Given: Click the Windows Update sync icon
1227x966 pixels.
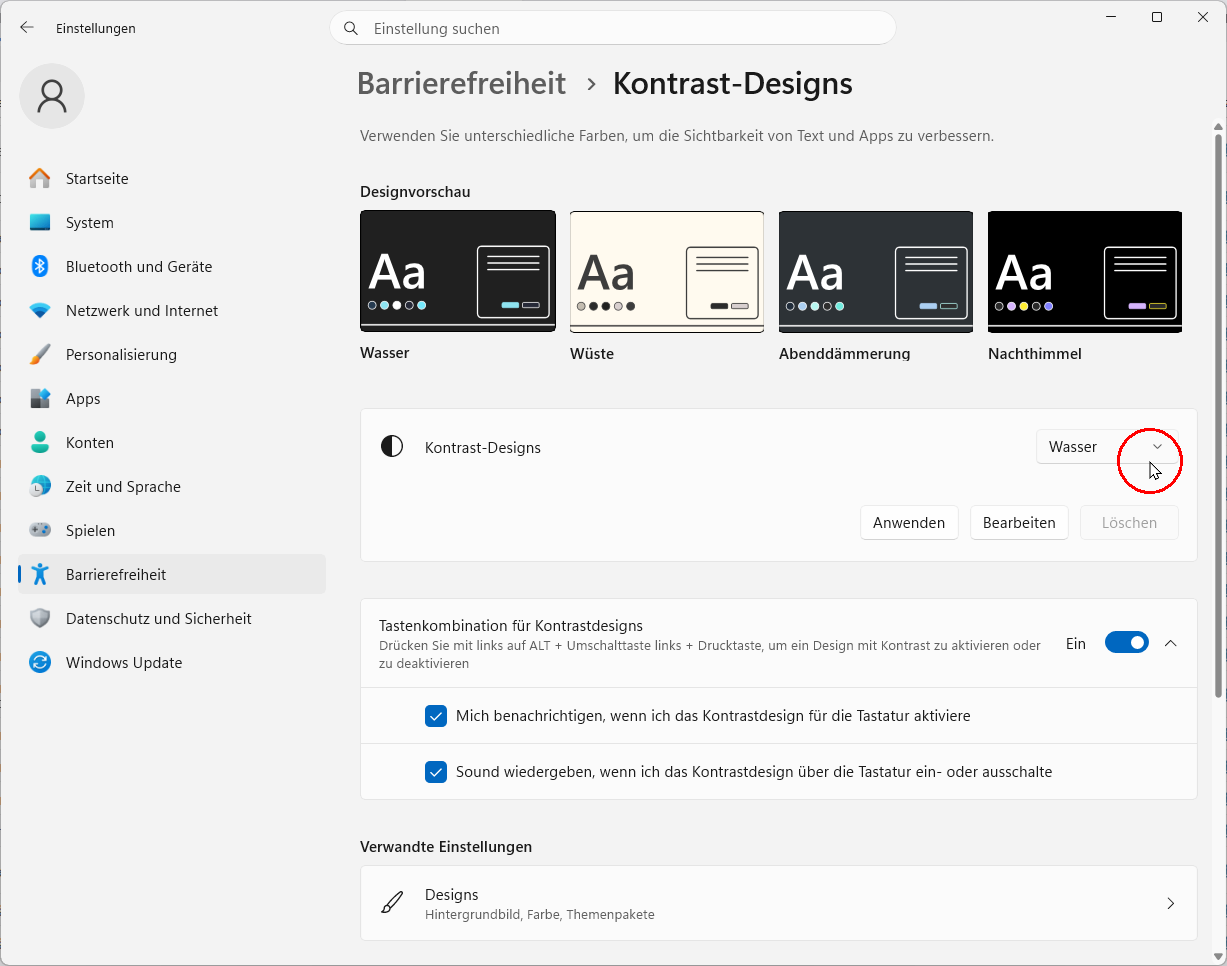Looking at the screenshot, I should coord(40,663).
